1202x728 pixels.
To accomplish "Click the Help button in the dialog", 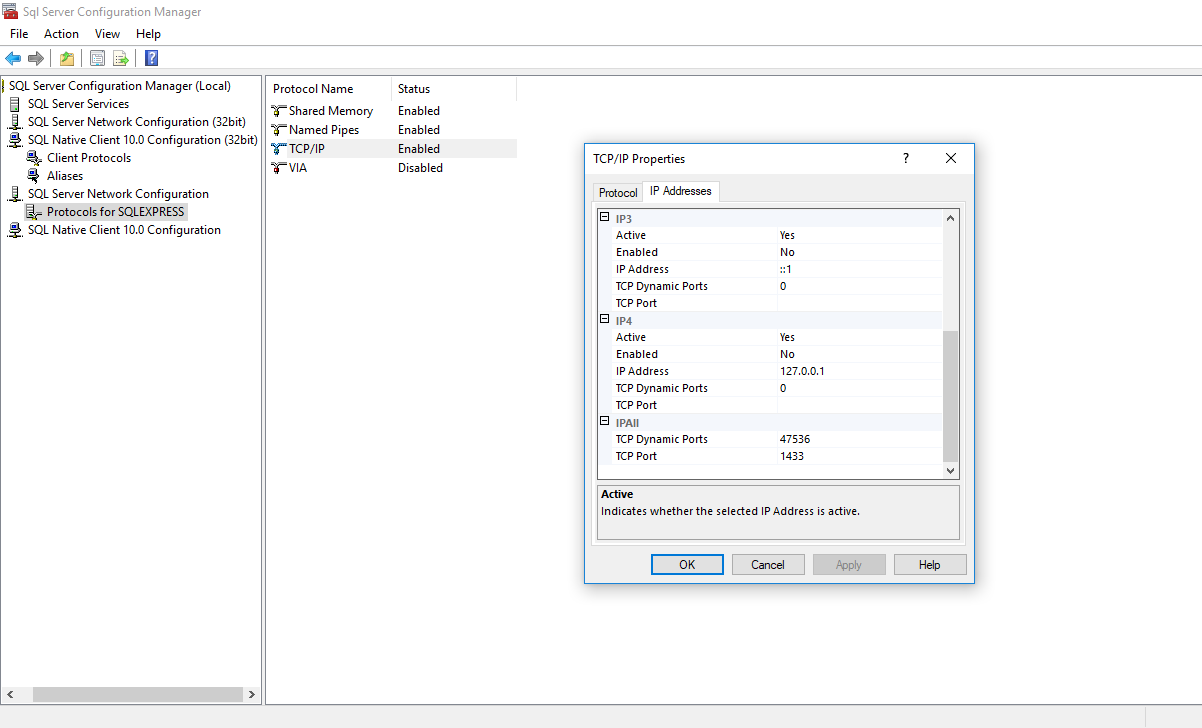I will [x=930, y=565].
